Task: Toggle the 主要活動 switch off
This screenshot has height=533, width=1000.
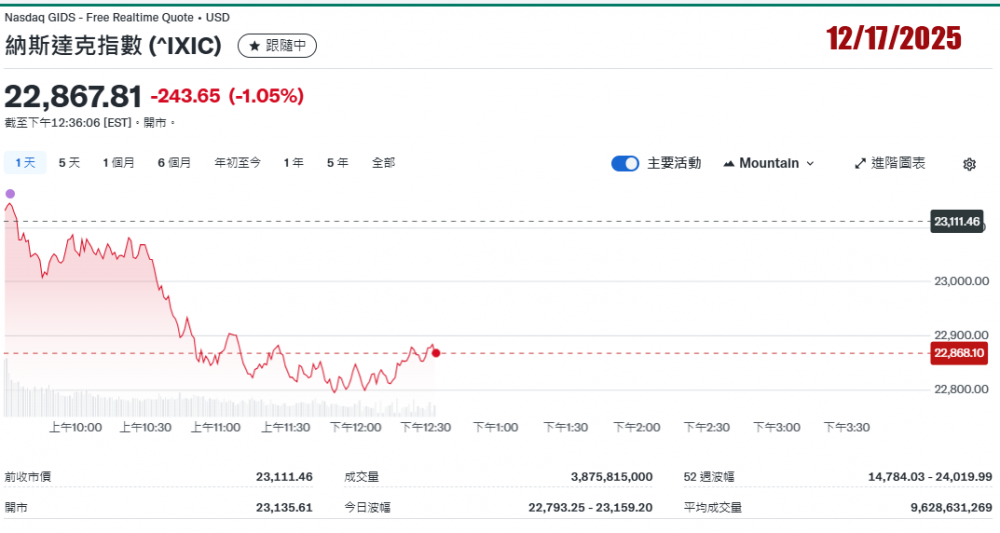Action: pyautogui.click(x=625, y=163)
